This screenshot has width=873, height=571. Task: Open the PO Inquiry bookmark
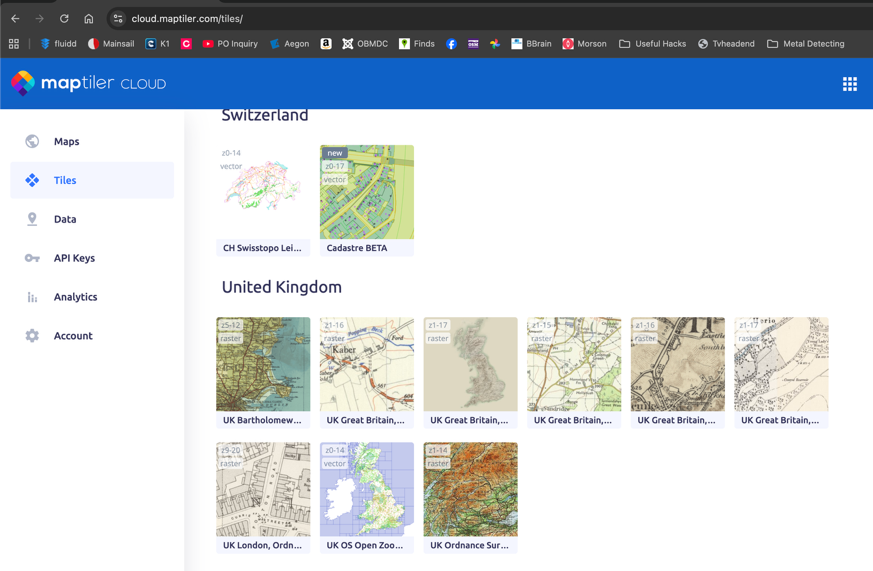tap(230, 43)
